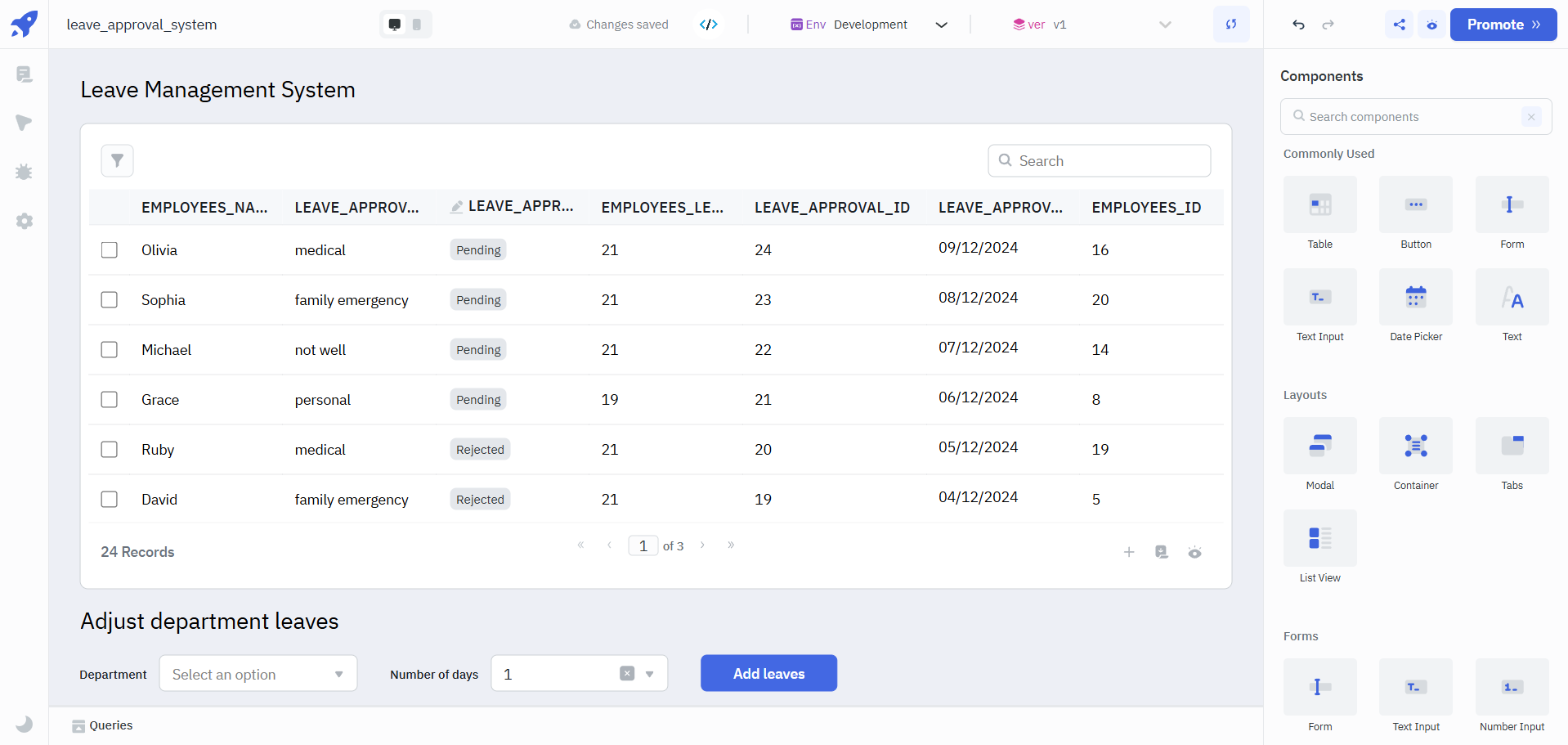The width and height of the screenshot is (1568, 745).
Task: Click the share icon in top bar
Action: 1399,25
